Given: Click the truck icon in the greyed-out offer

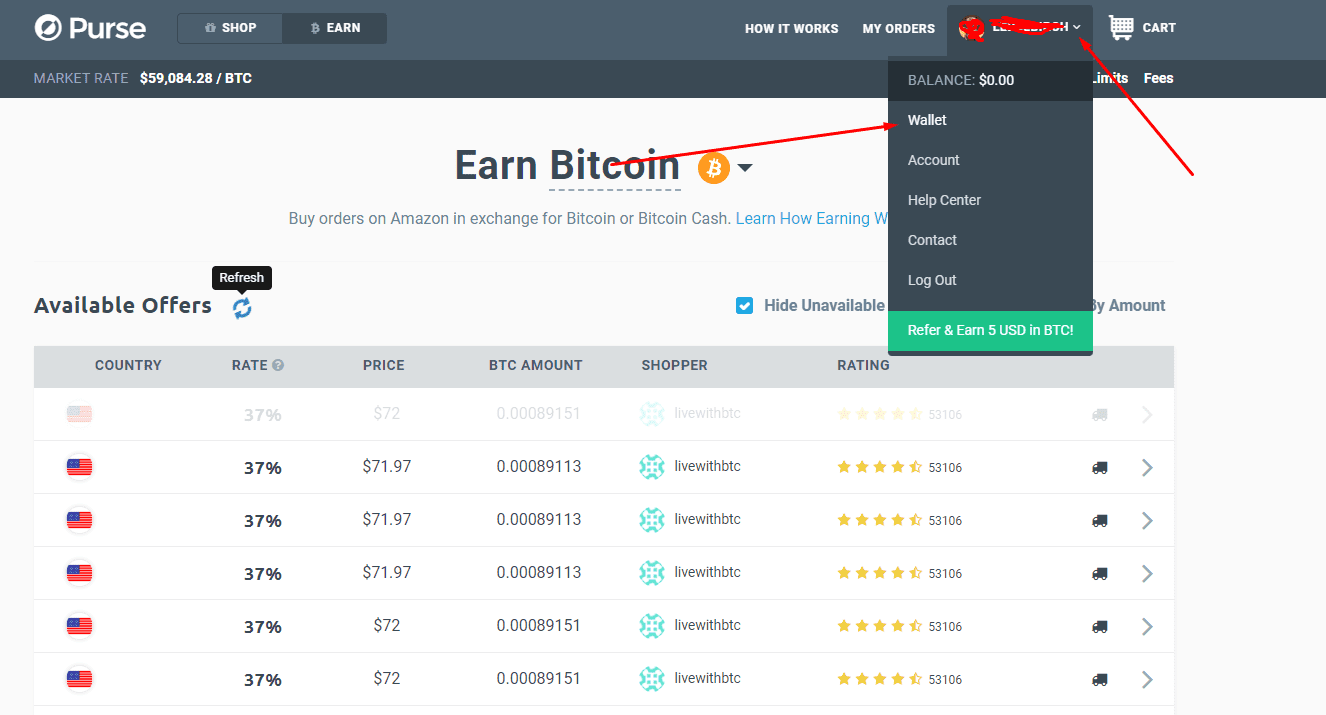Looking at the screenshot, I should tap(1100, 414).
